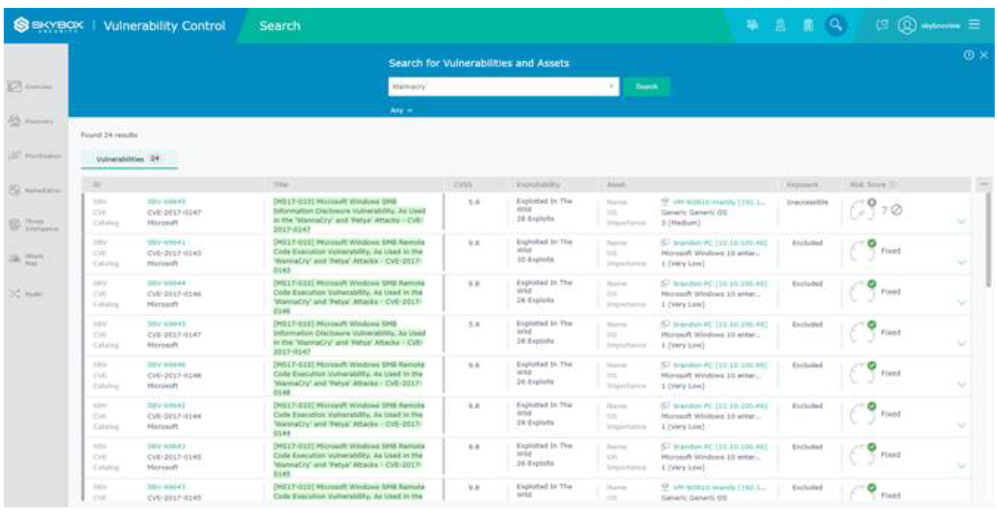Expand the 'Any' filter dropdown

coord(401,110)
